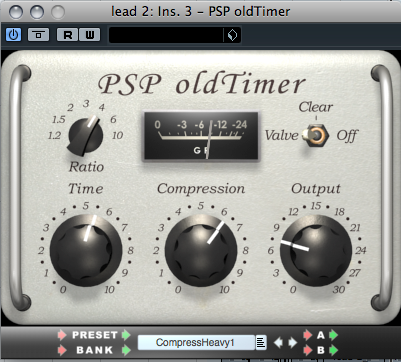Click the Ratio knob
Viewport: 401px width, 362px height.
click(86, 136)
